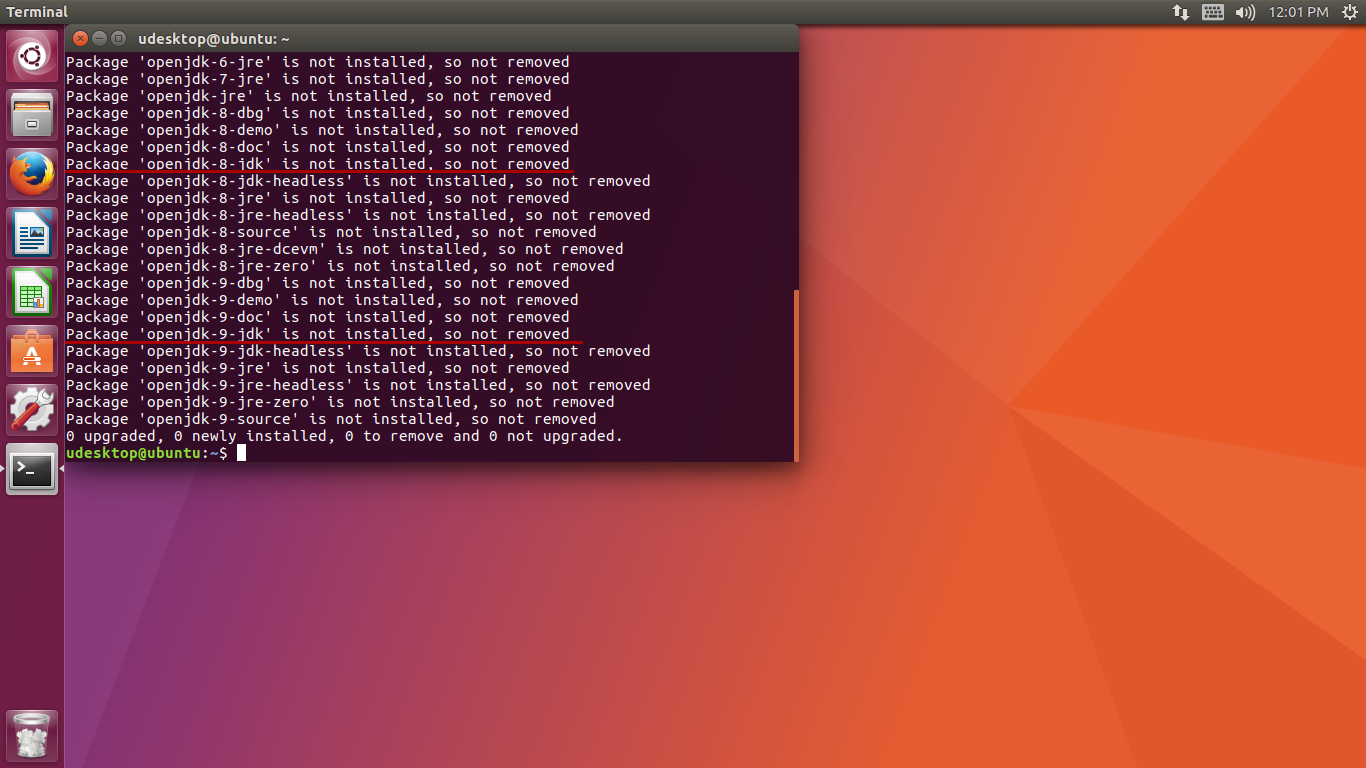Open Ubuntu Software center icon
1366x768 pixels.
[x=32, y=351]
